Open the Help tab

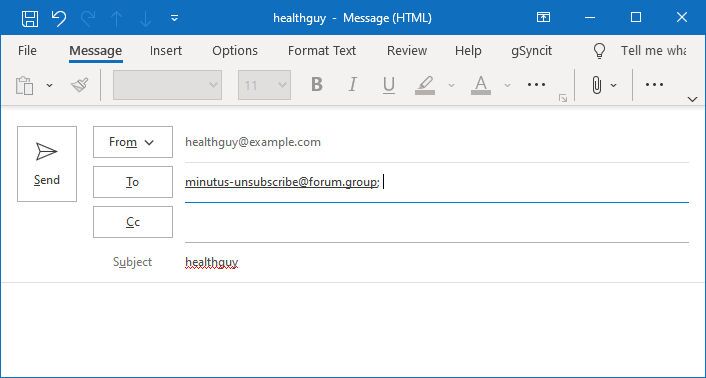pos(468,50)
